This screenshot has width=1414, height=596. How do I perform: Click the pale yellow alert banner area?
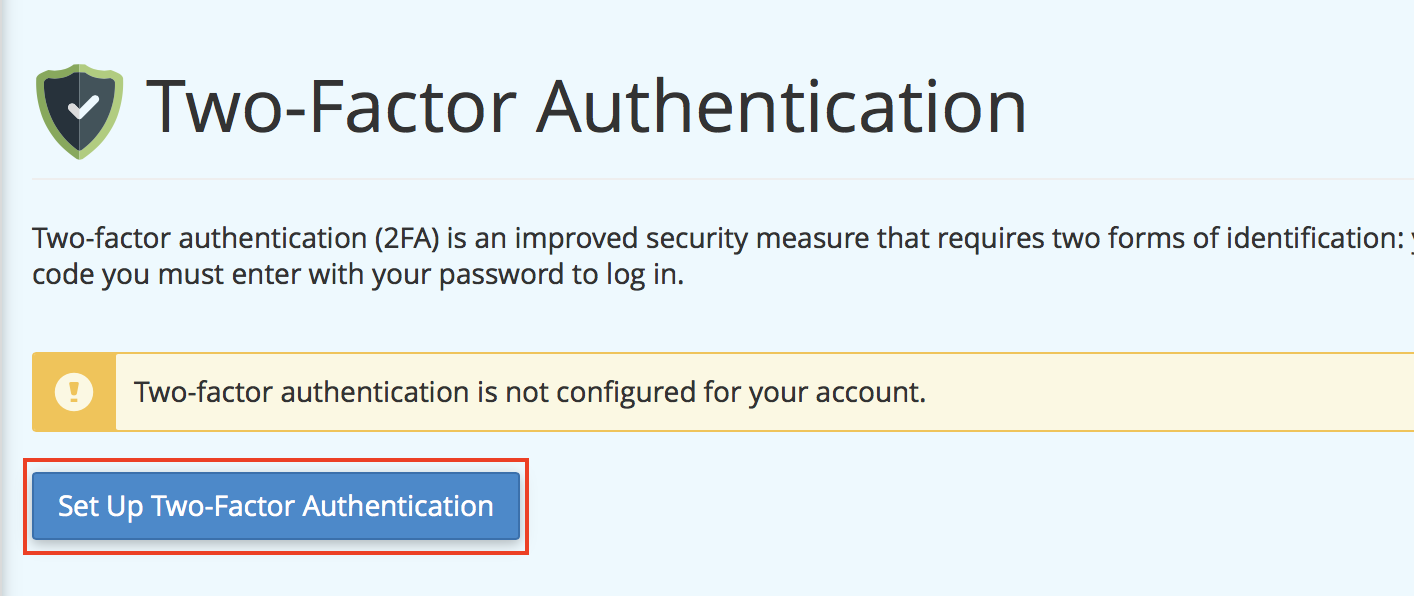tap(1150, 392)
